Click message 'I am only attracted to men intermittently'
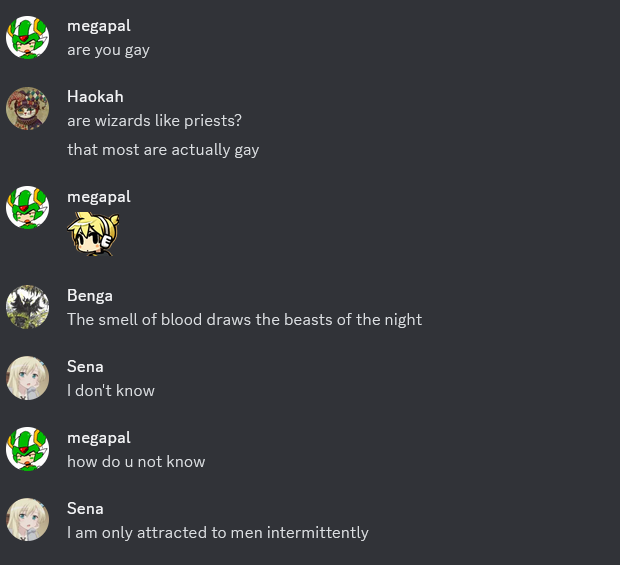620x565 pixels. (x=217, y=533)
